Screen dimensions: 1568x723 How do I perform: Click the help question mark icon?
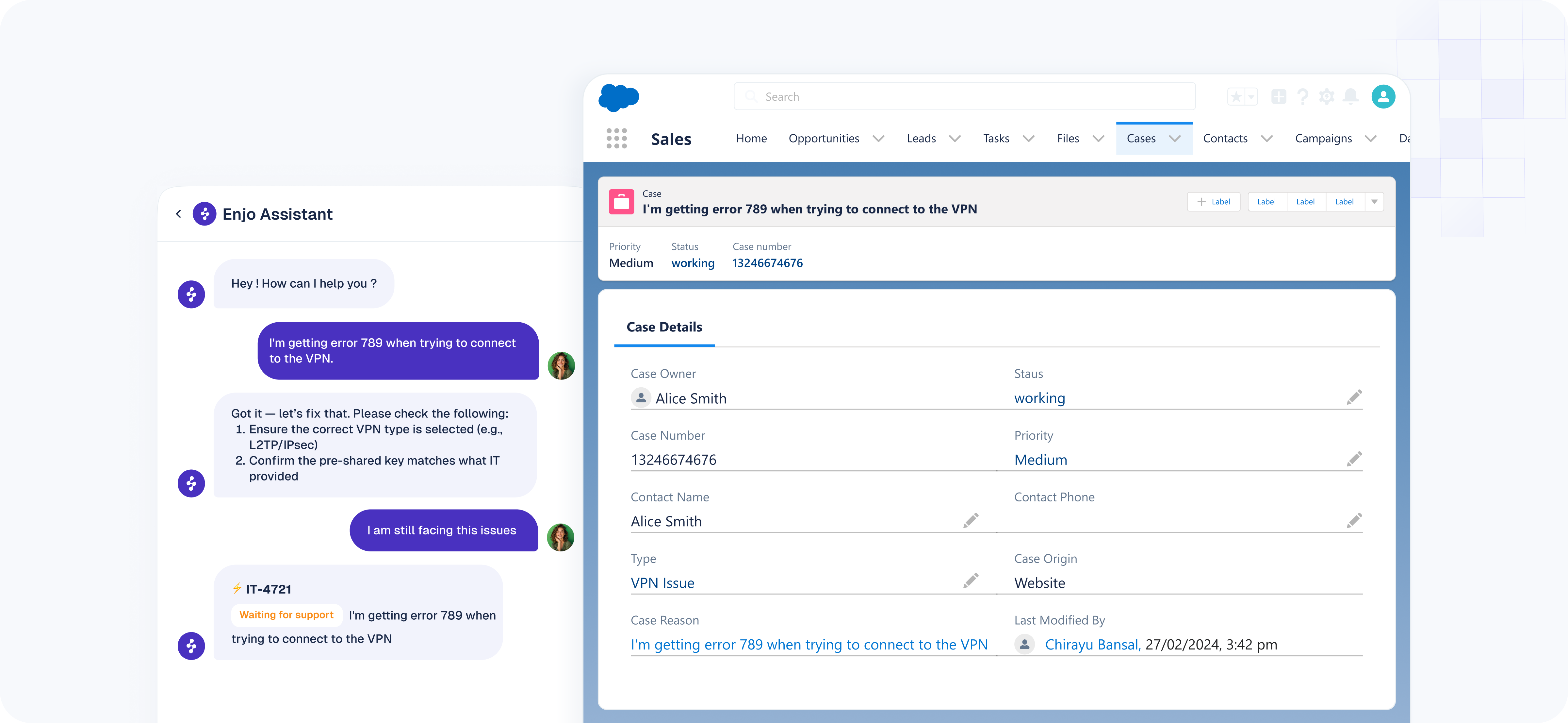click(1303, 96)
